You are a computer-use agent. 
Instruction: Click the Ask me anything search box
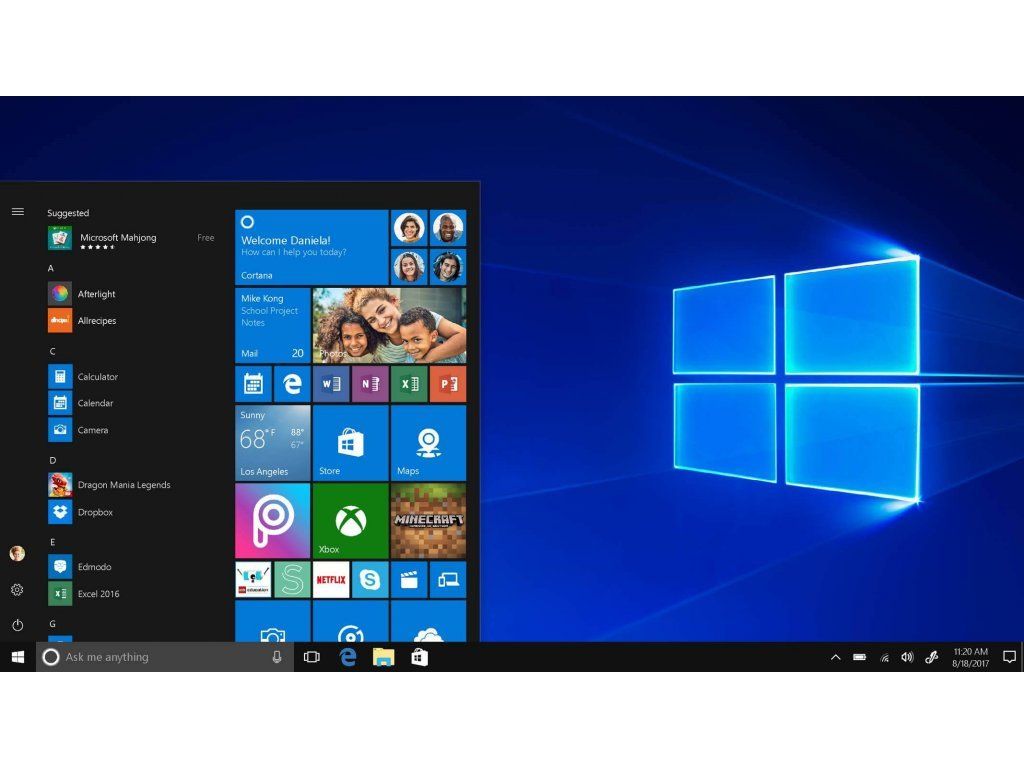click(x=163, y=657)
